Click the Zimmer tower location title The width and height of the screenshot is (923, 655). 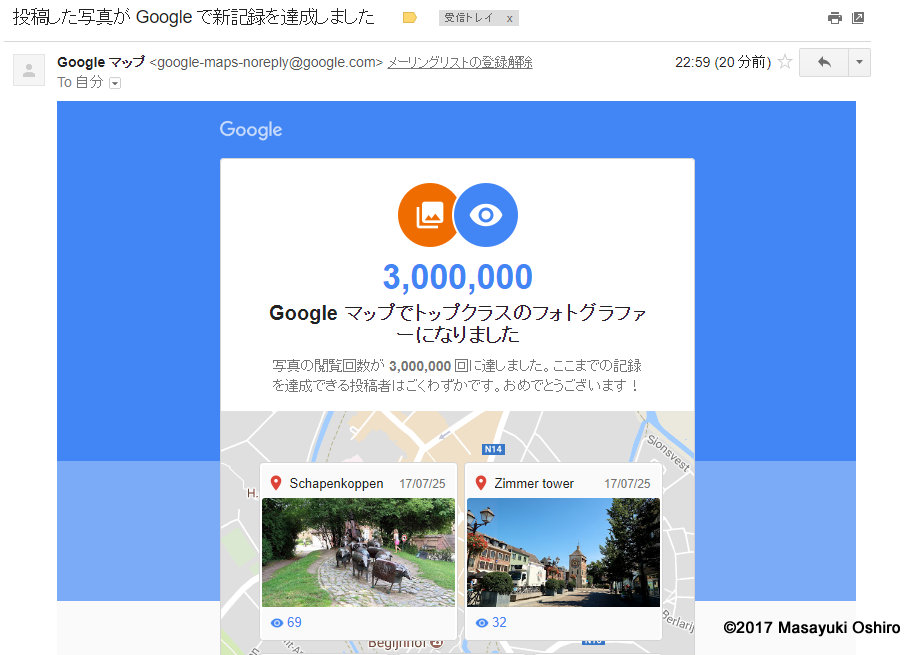[534, 484]
